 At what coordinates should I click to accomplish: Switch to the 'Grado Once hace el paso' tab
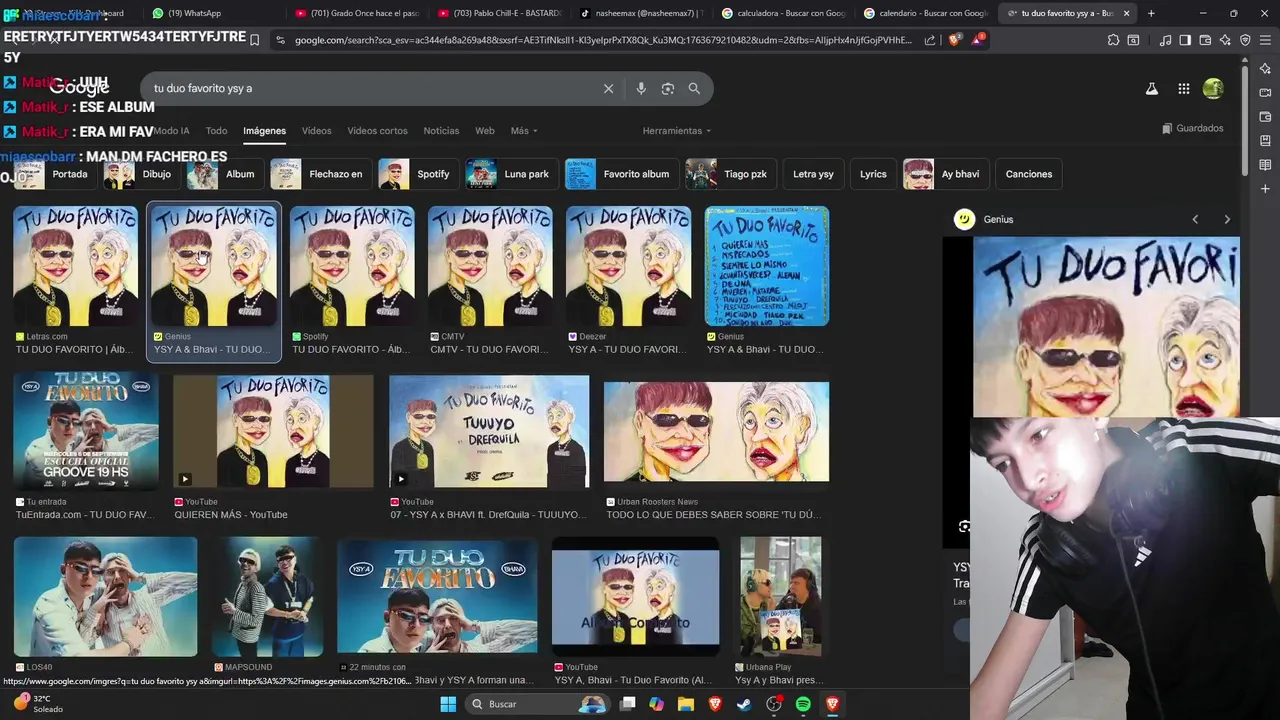tap(358, 13)
